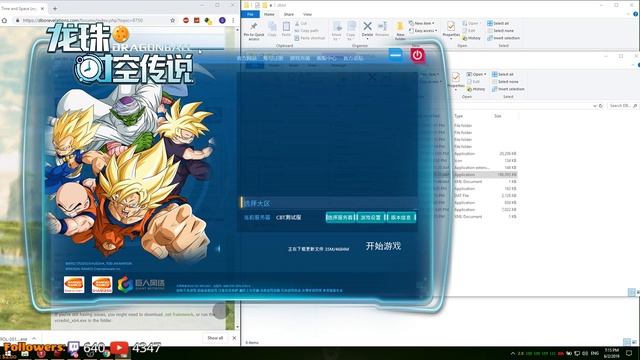Click Properties in the second Explorer ribbon
Image resolution: width=640 pixels, height=360 pixels.
pyautogui.click(x=456, y=80)
